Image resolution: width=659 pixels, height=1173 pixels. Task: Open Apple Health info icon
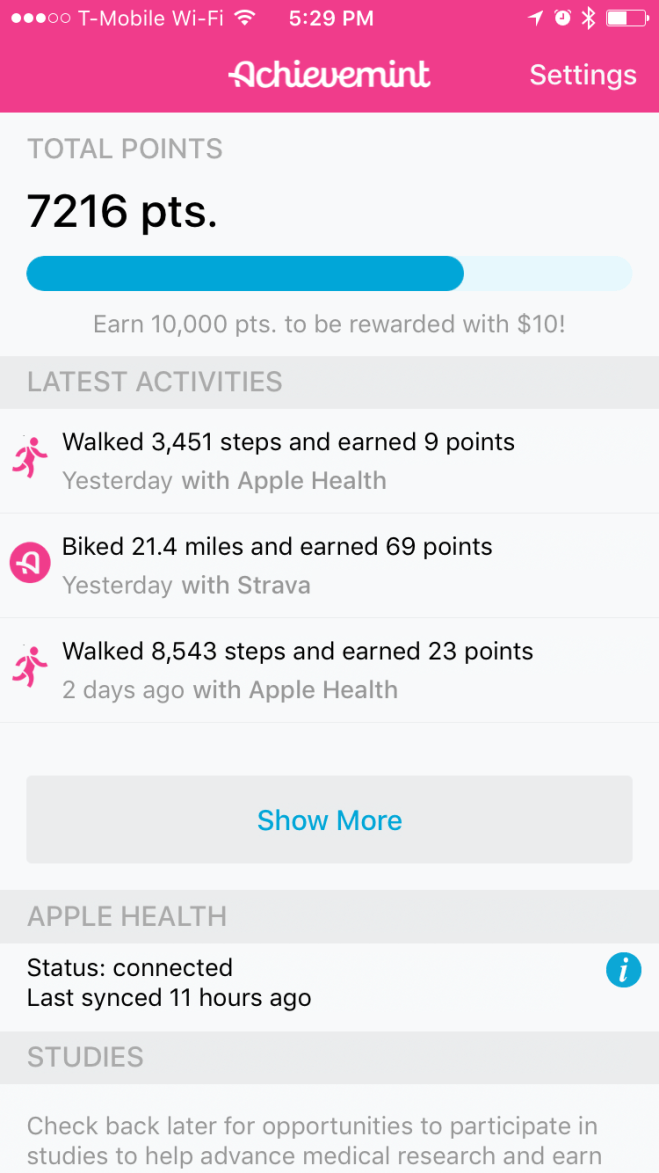coord(623,969)
